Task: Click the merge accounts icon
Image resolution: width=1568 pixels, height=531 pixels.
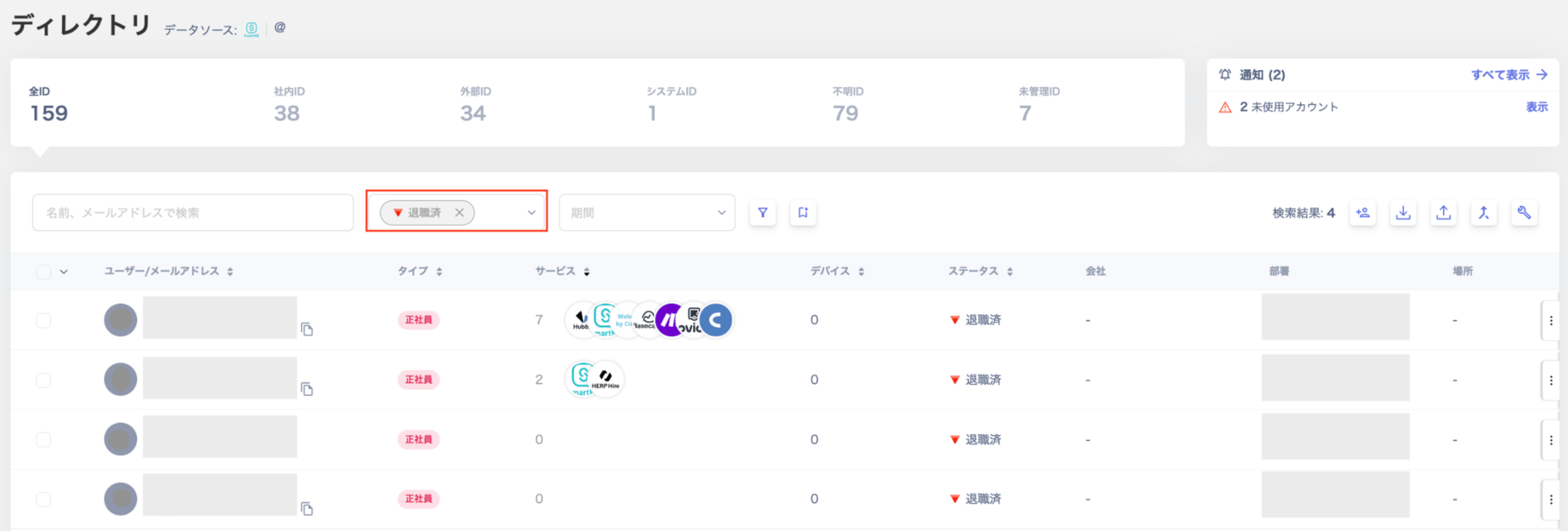Action: pos(1484,213)
